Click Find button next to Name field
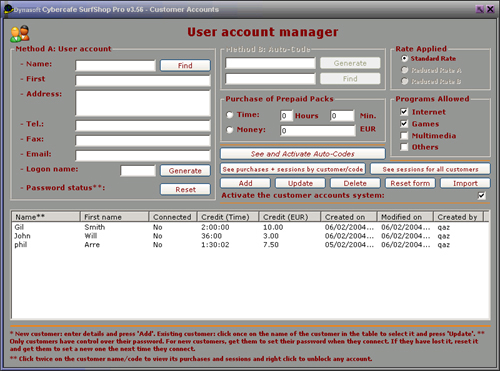 tap(185, 65)
